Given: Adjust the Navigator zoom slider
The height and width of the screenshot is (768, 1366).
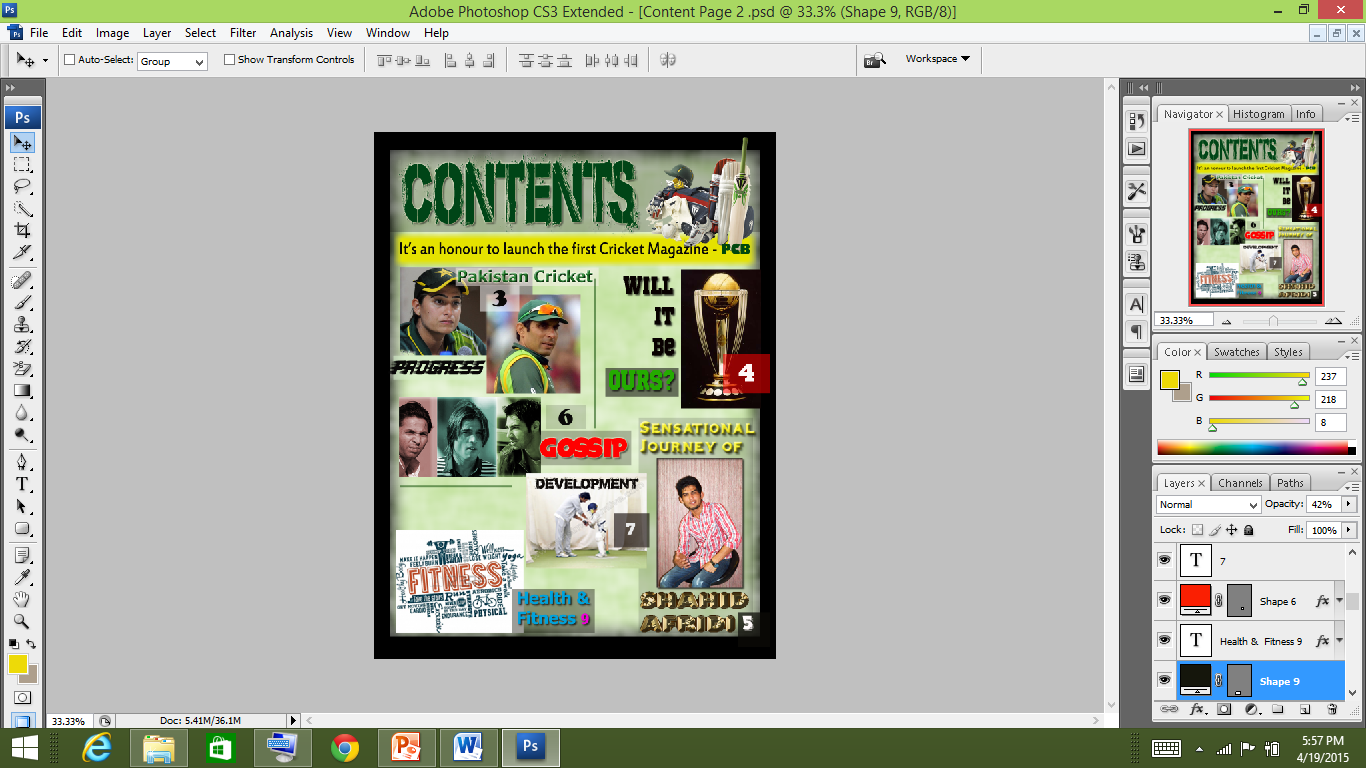Looking at the screenshot, I should pos(1273,321).
